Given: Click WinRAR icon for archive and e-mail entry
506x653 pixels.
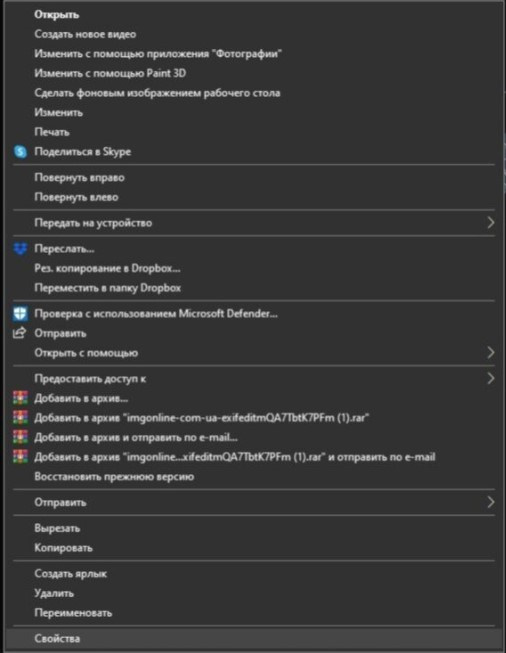Looking at the screenshot, I should click(x=20, y=437).
